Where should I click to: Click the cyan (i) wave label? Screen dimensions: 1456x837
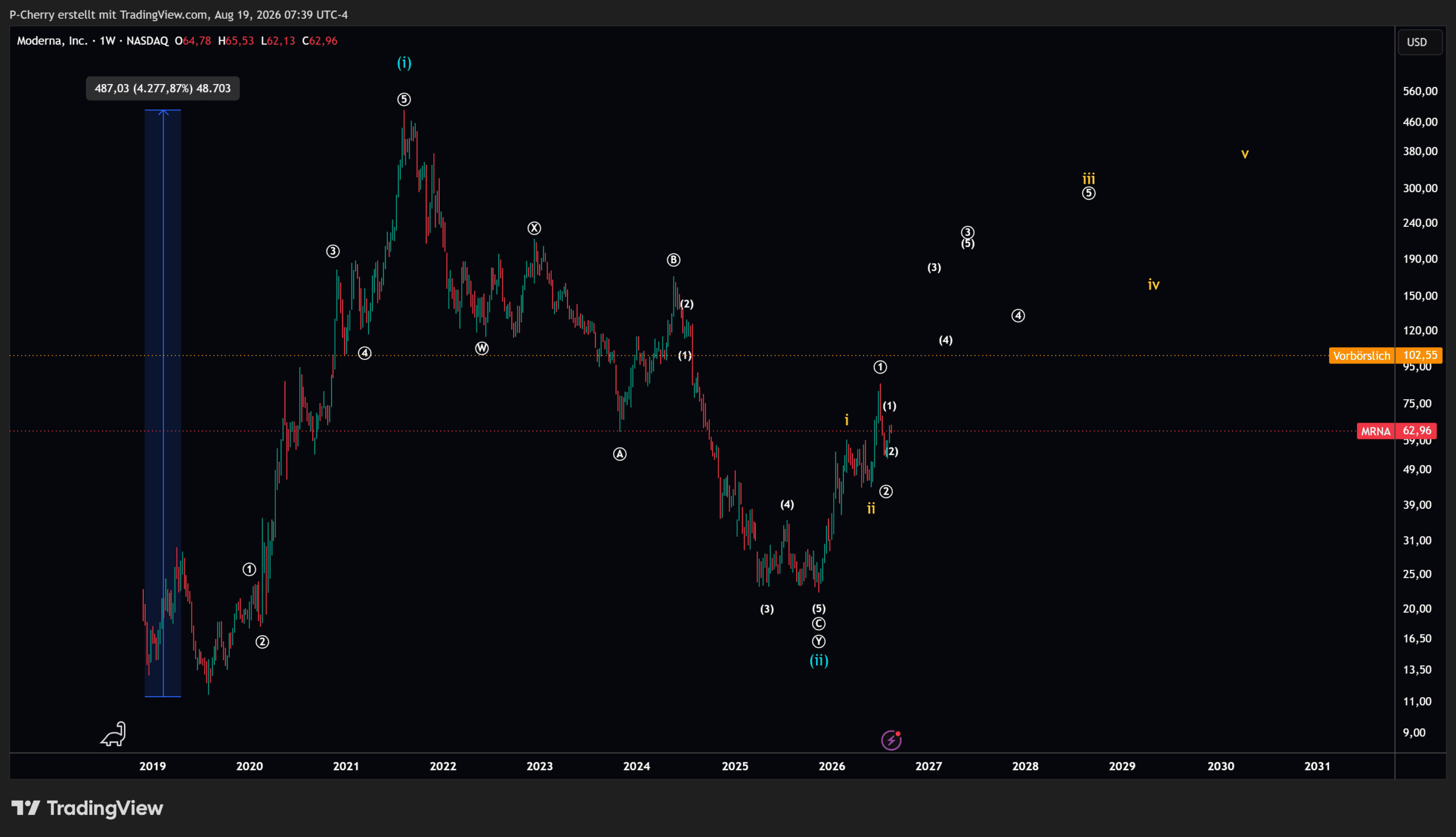[x=404, y=63]
